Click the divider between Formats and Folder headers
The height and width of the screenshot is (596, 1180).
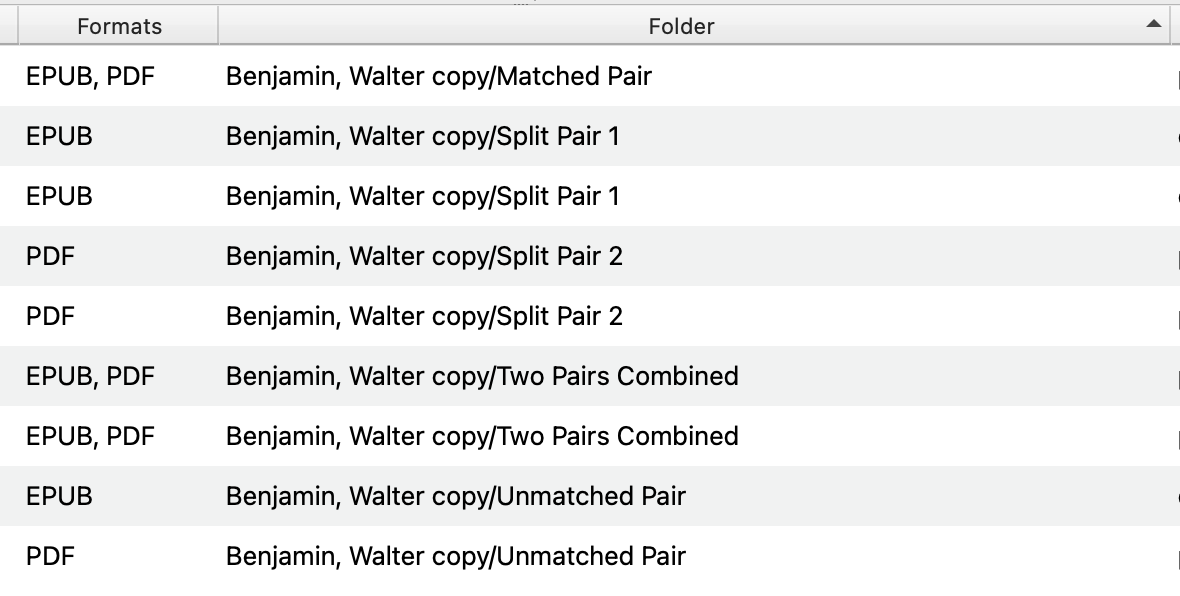click(218, 26)
